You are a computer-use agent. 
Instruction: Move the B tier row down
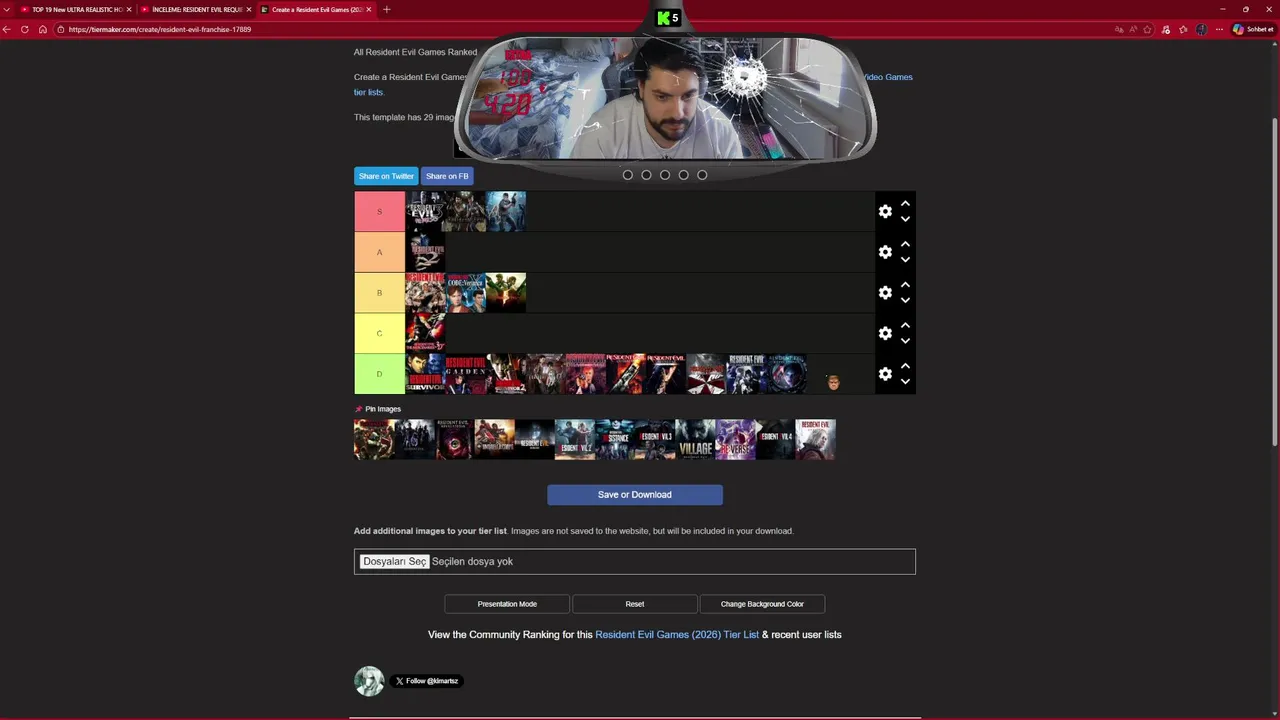[x=905, y=300]
